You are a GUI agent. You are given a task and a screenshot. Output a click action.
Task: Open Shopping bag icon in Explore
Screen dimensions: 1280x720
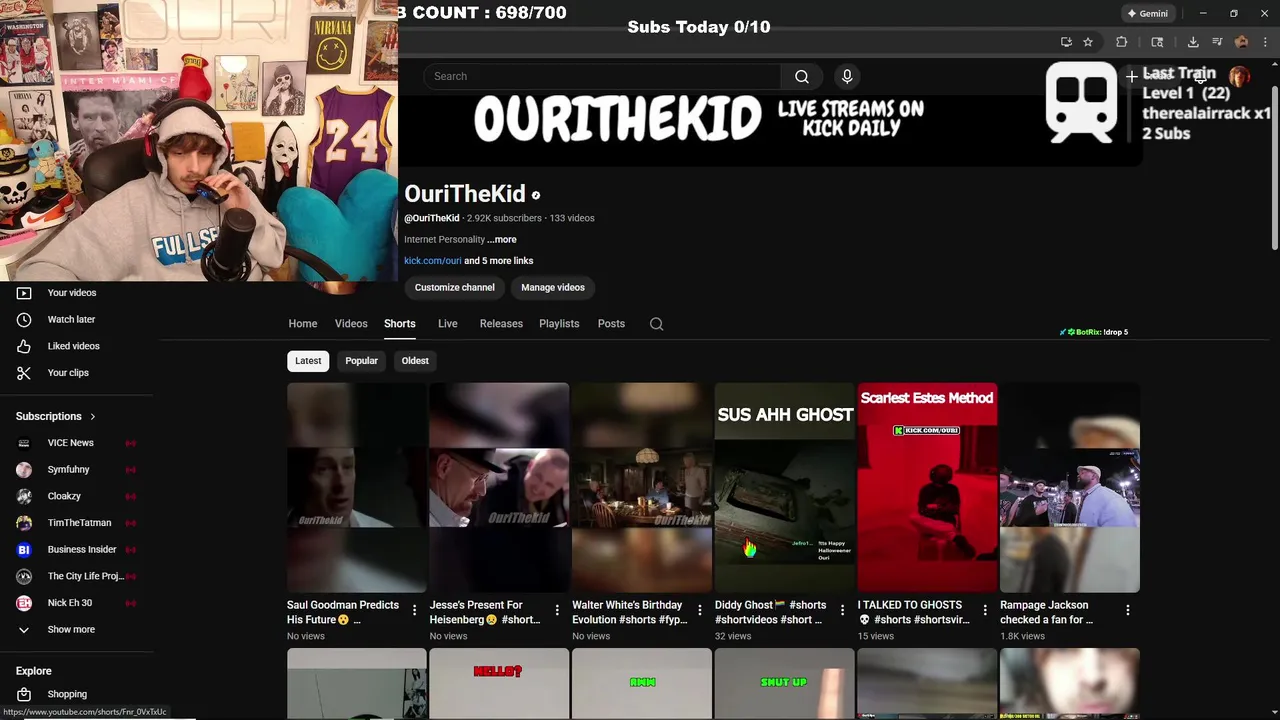(x=24, y=694)
